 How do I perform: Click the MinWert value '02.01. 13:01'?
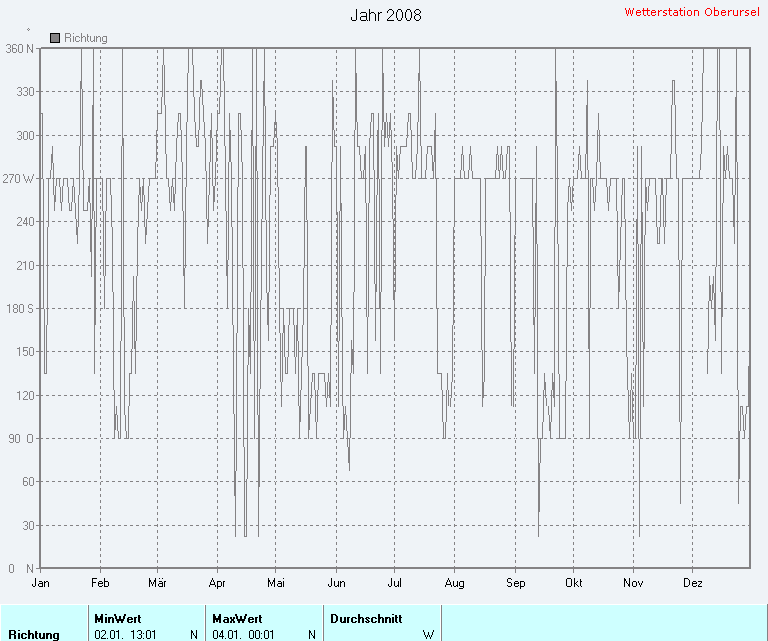(125, 635)
